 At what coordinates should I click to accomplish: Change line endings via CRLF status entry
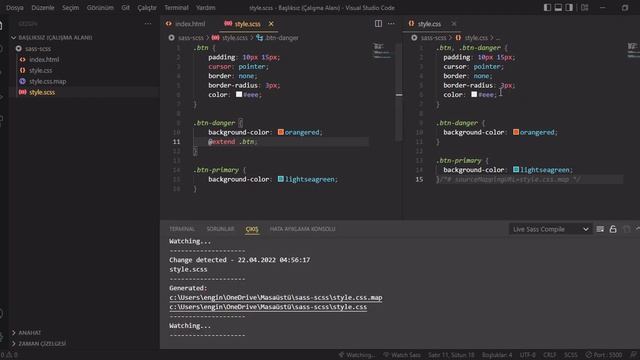(549, 355)
